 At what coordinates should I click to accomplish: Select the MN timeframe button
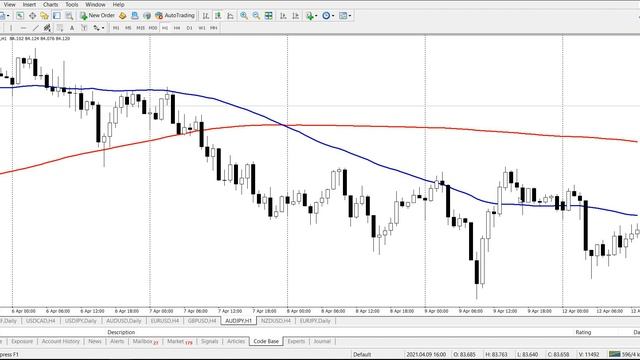[213, 28]
